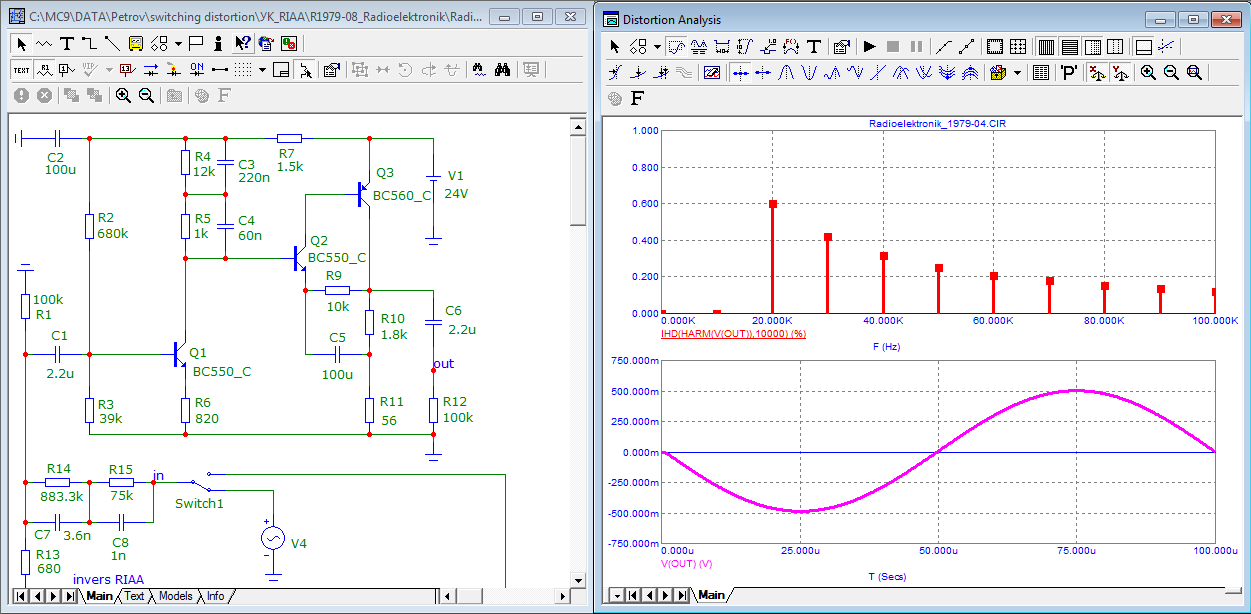Zoom in on the schematic

point(123,95)
